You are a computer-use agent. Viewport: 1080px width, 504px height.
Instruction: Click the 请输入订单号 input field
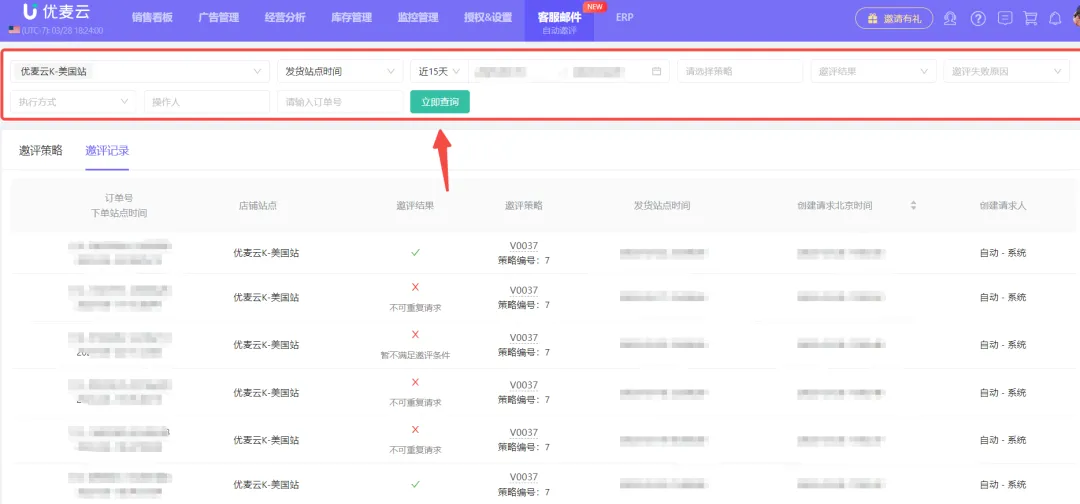click(x=340, y=101)
